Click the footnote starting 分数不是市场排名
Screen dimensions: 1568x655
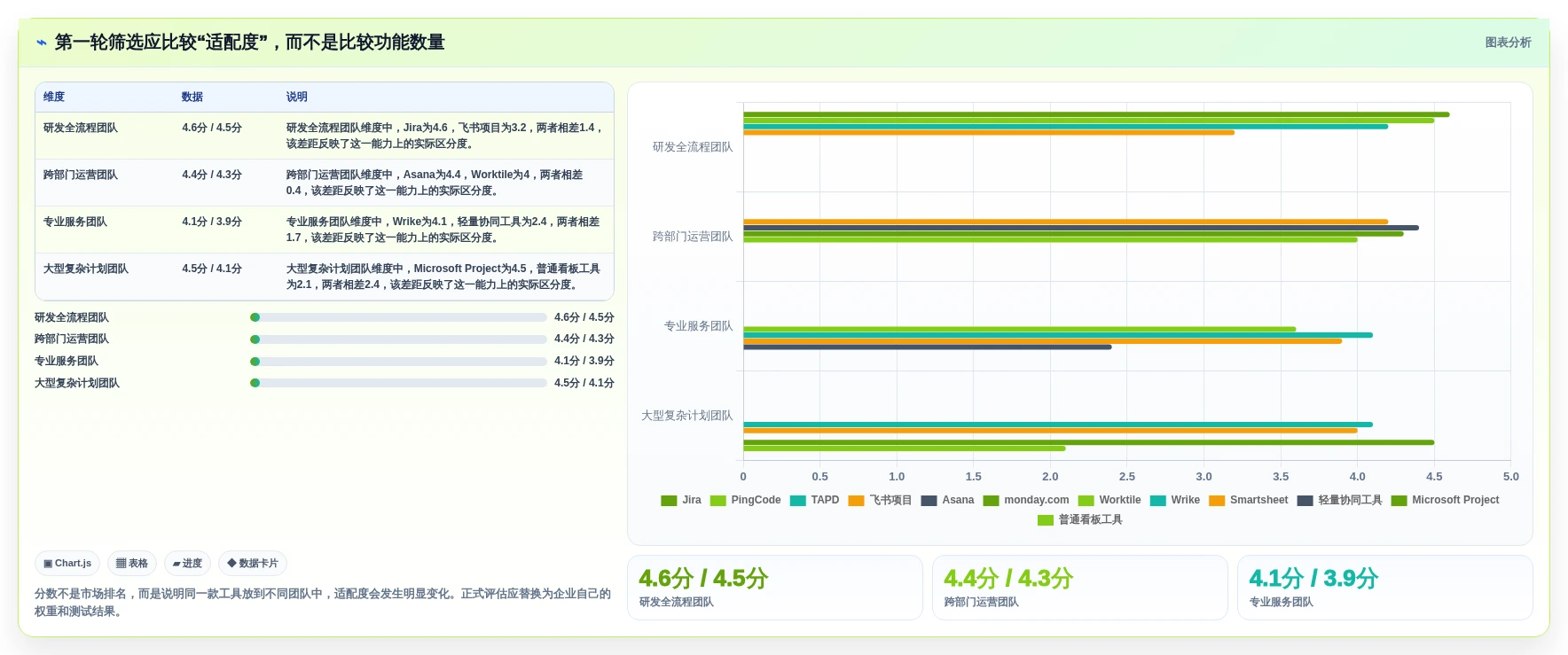(323, 603)
